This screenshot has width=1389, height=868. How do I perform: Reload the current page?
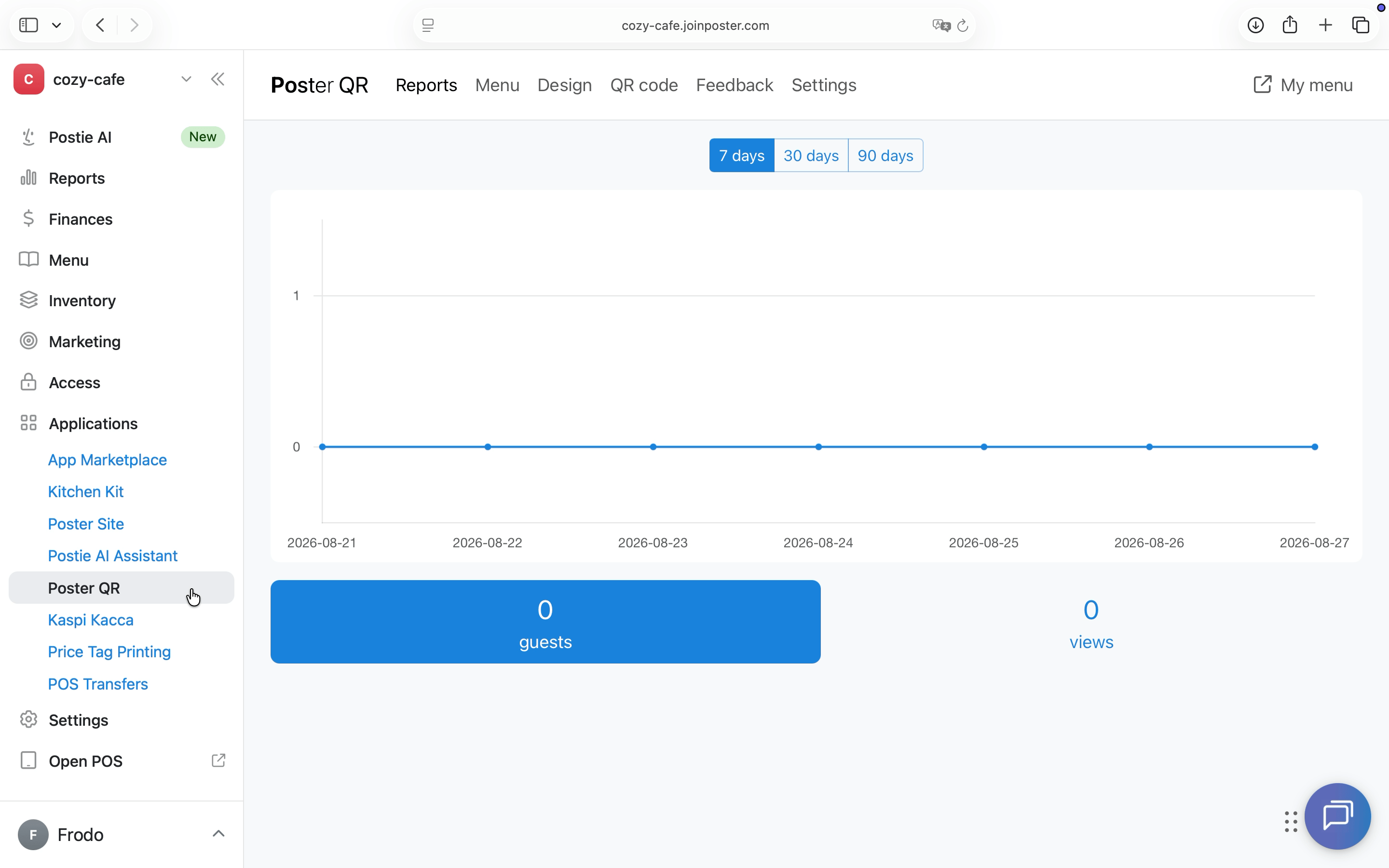[963, 25]
